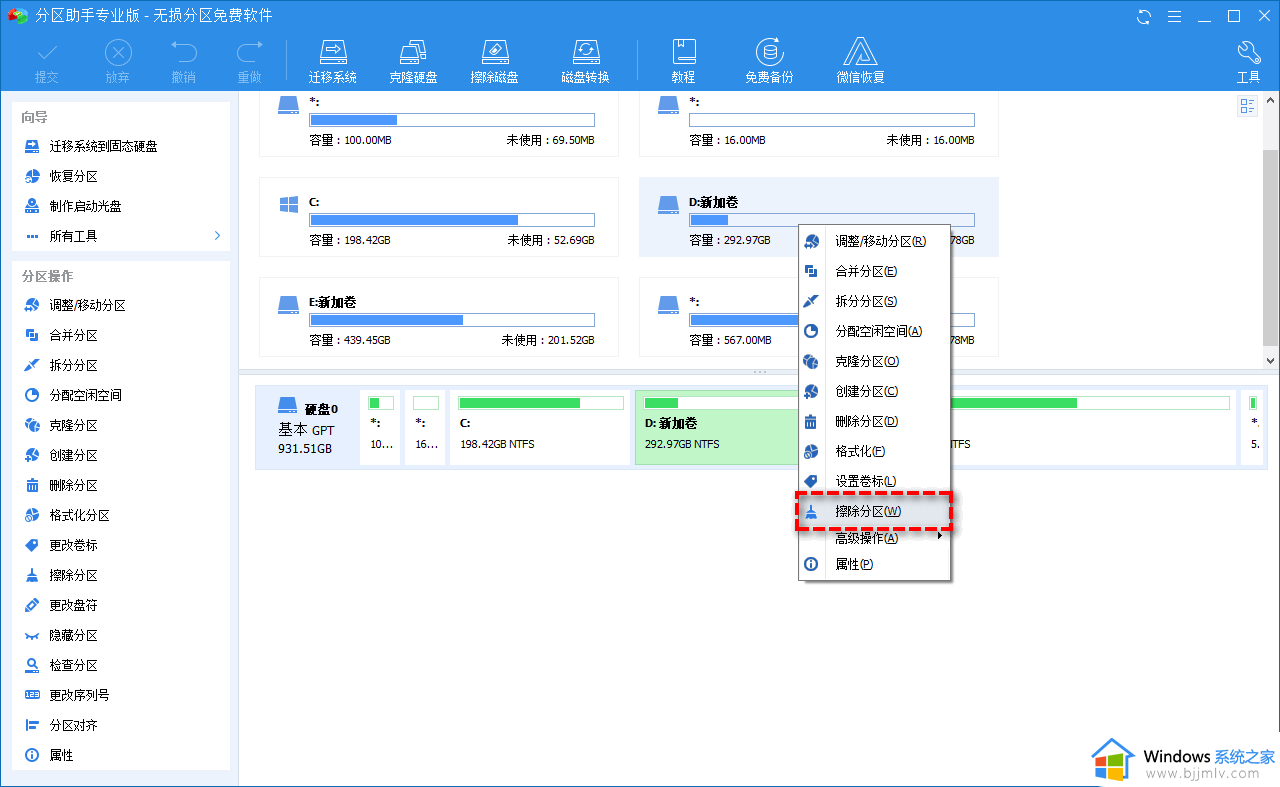This screenshot has width=1280, height=787.
Task: Expand the 所有工具 arrow in the wizard panel
Action: (x=217, y=236)
